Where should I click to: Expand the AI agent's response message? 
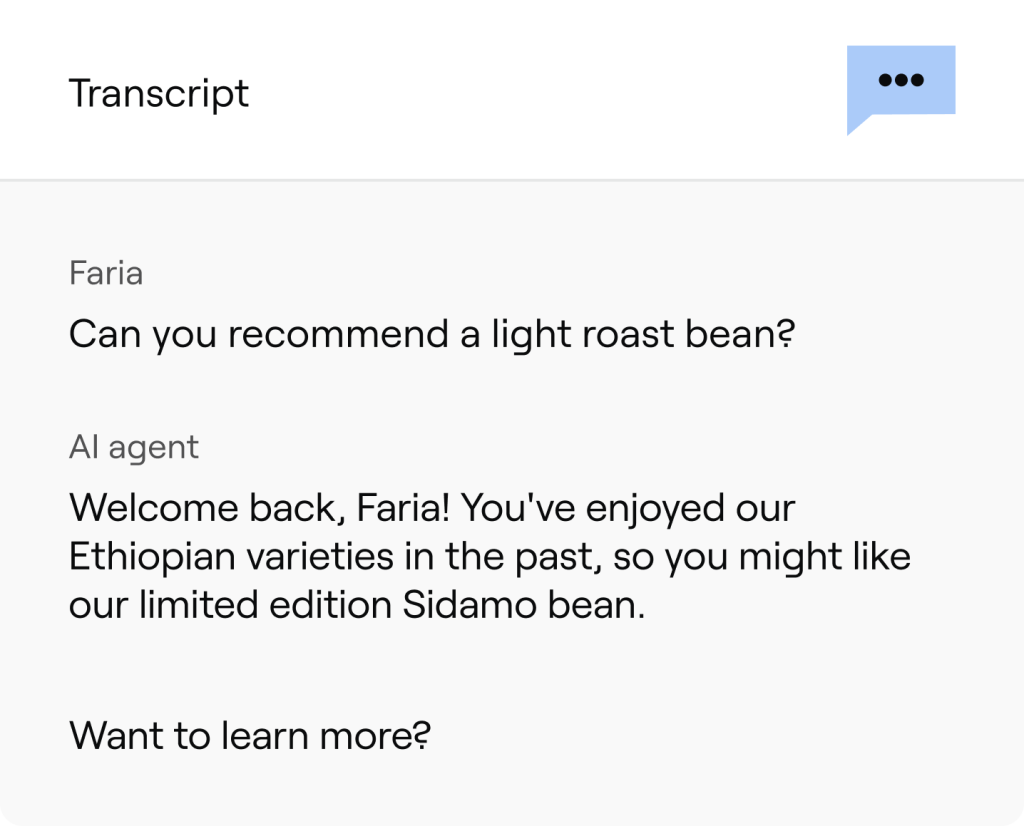pyautogui.click(x=490, y=556)
